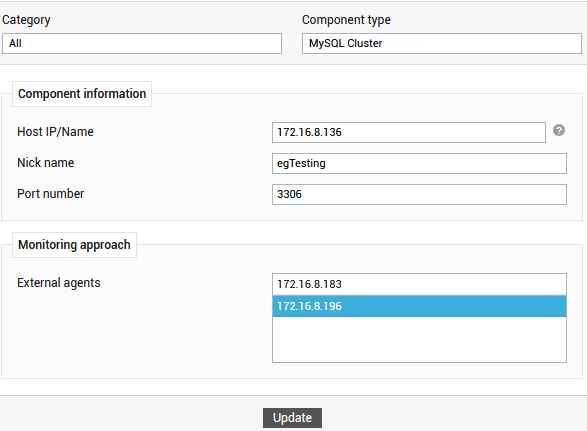Click the Component type label

click(346, 20)
